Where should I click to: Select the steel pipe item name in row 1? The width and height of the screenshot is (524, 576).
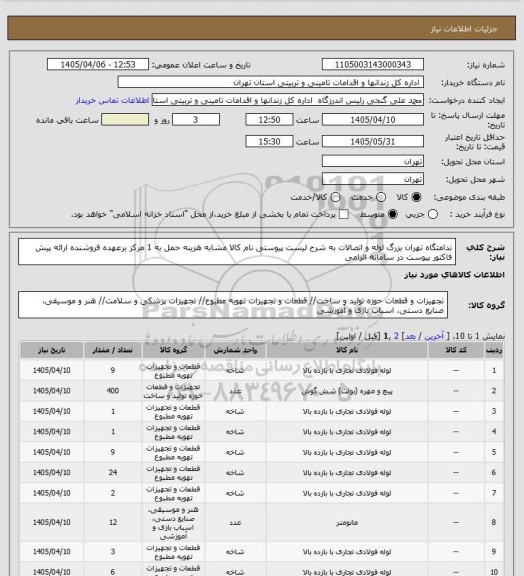[347, 371]
